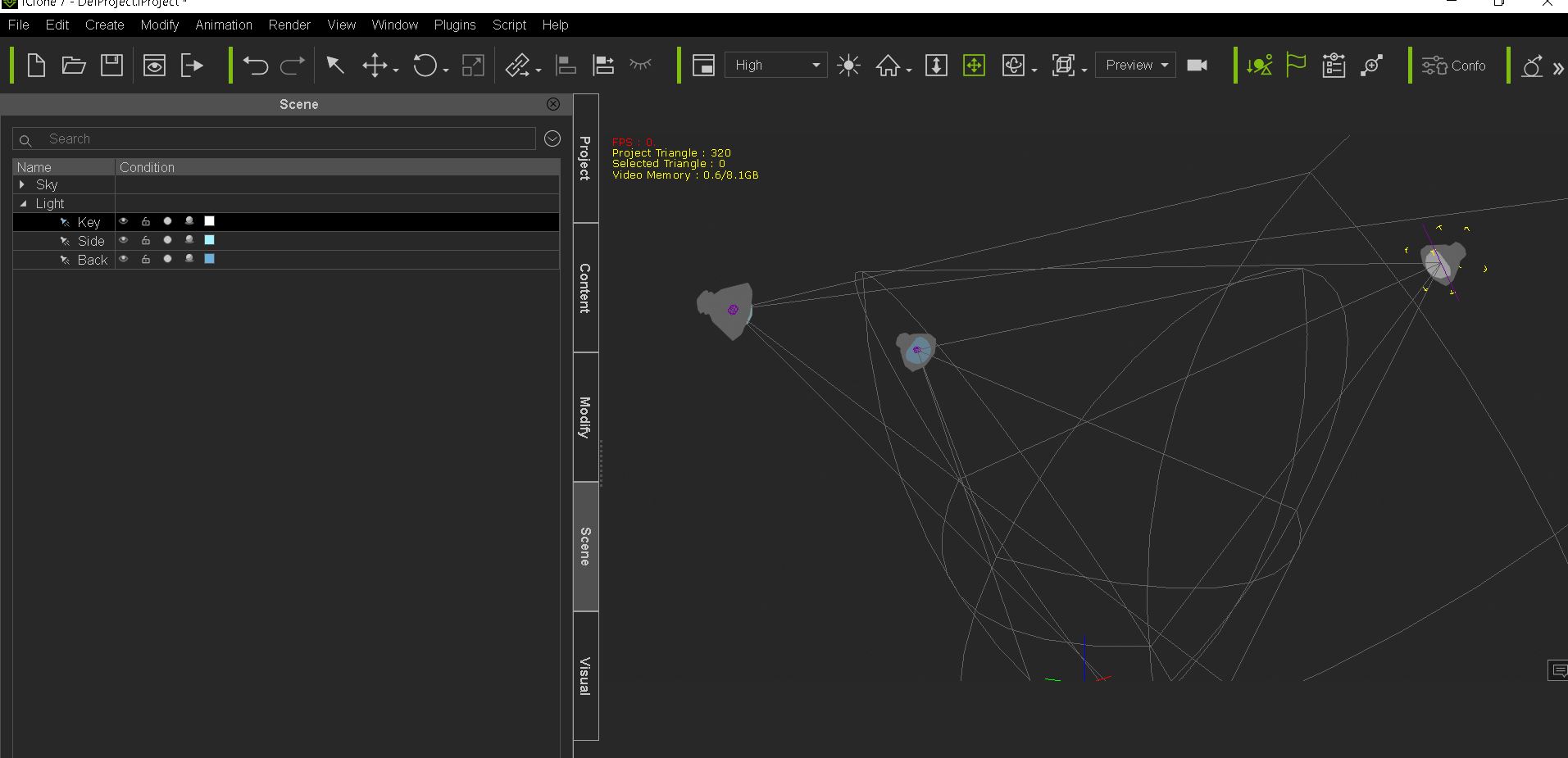This screenshot has height=758, width=1568.
Task: Open the Rotate tool dropdown arrow
Action: (446, 71)
